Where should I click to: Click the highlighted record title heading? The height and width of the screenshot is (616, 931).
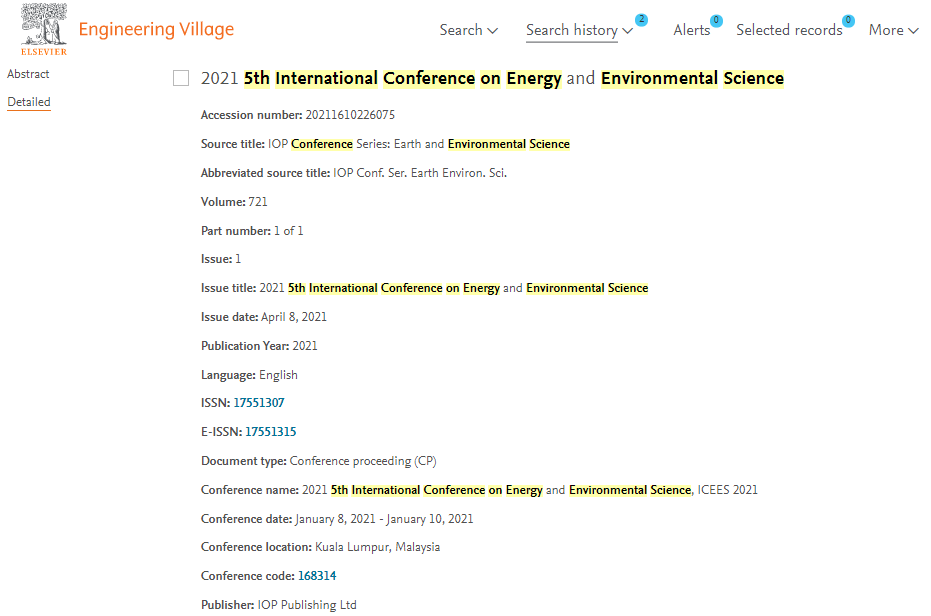[492, 78]
